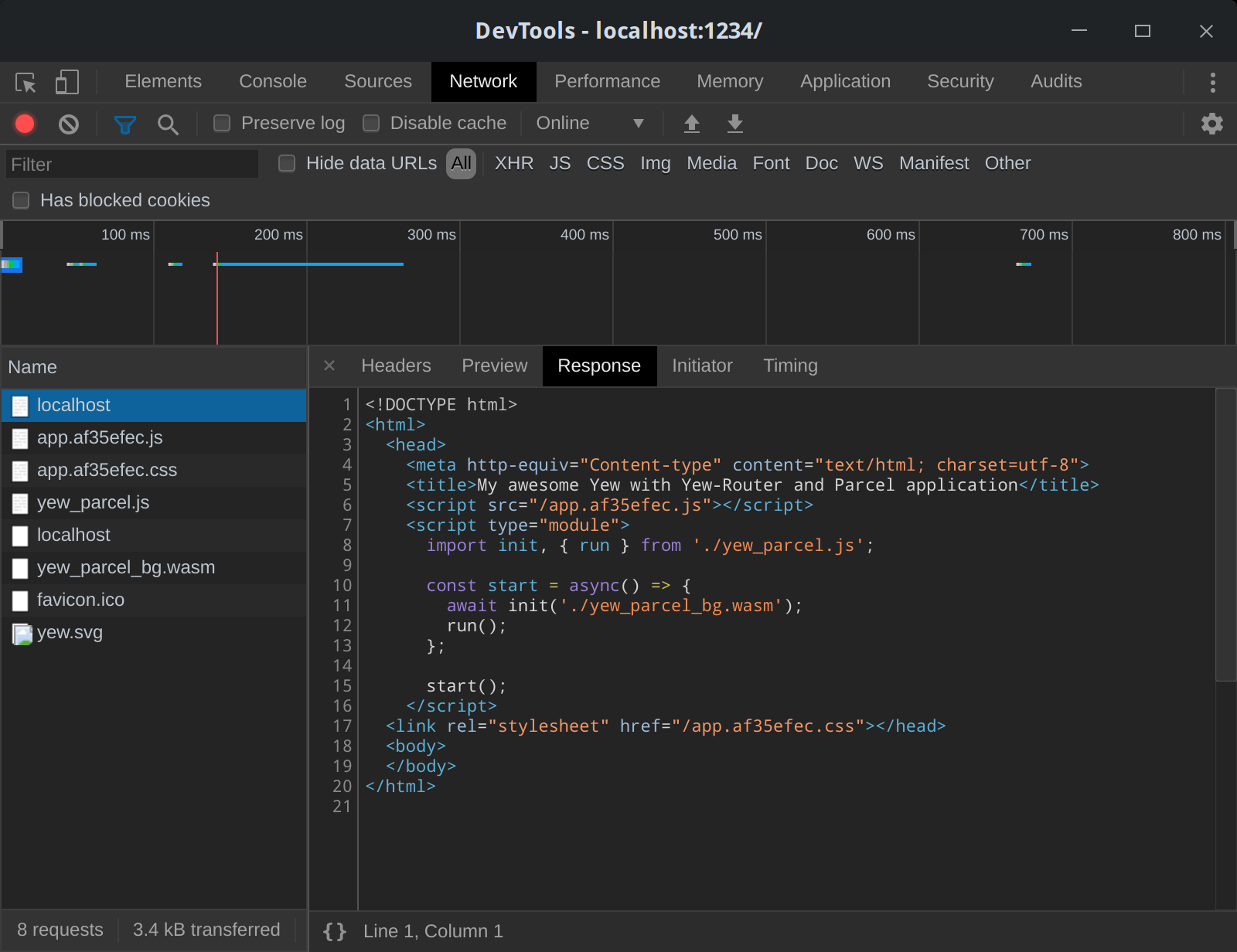Click the active Response detail tab
The width and height of the screenshot is (1237, 952).
tap(599, 366)
